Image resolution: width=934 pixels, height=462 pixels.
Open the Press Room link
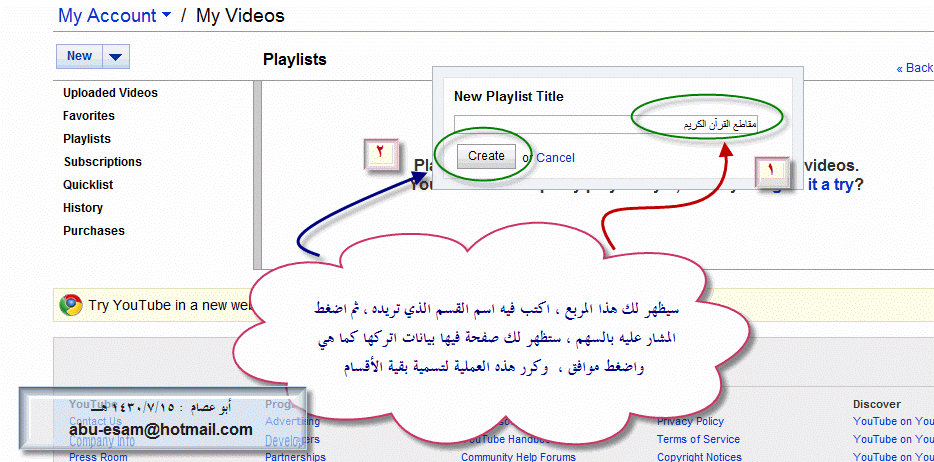98,457
